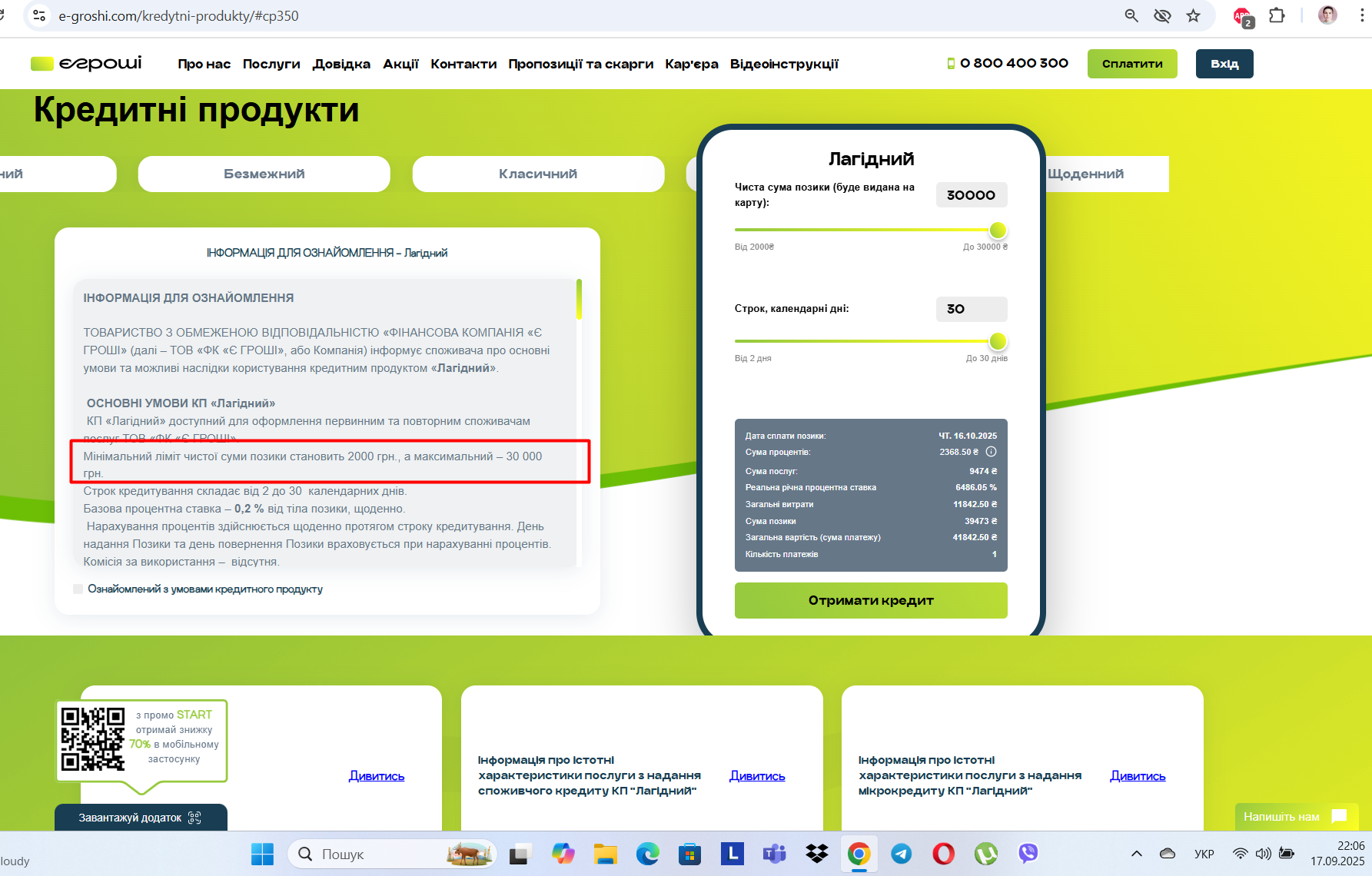Screen dimensions: 1372x876
Task: Click Дивитись link for споживчого кредиту Лагідний
Action: click(757, 776)
